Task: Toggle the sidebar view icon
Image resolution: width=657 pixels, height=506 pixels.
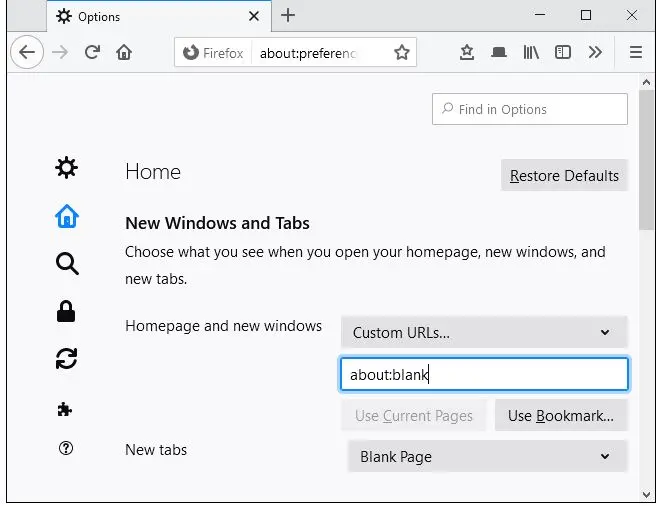Action: 563,53
